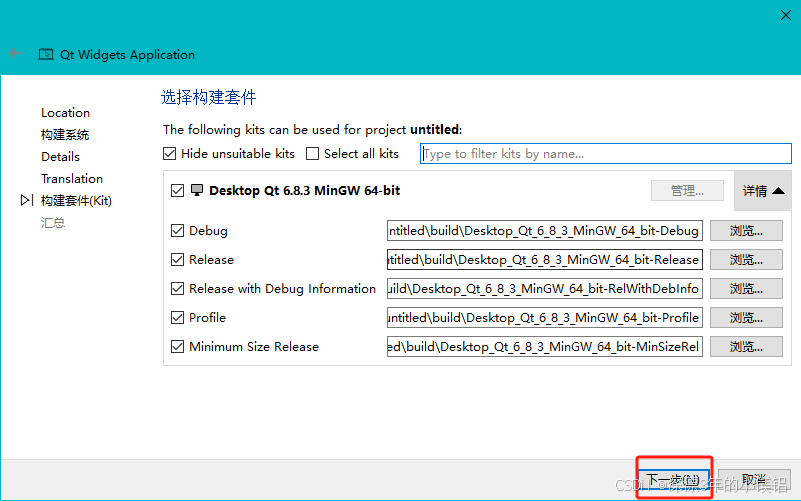Browse for the Debug build directory
This screenshot has width=801, height=501.
pos(746,231)
